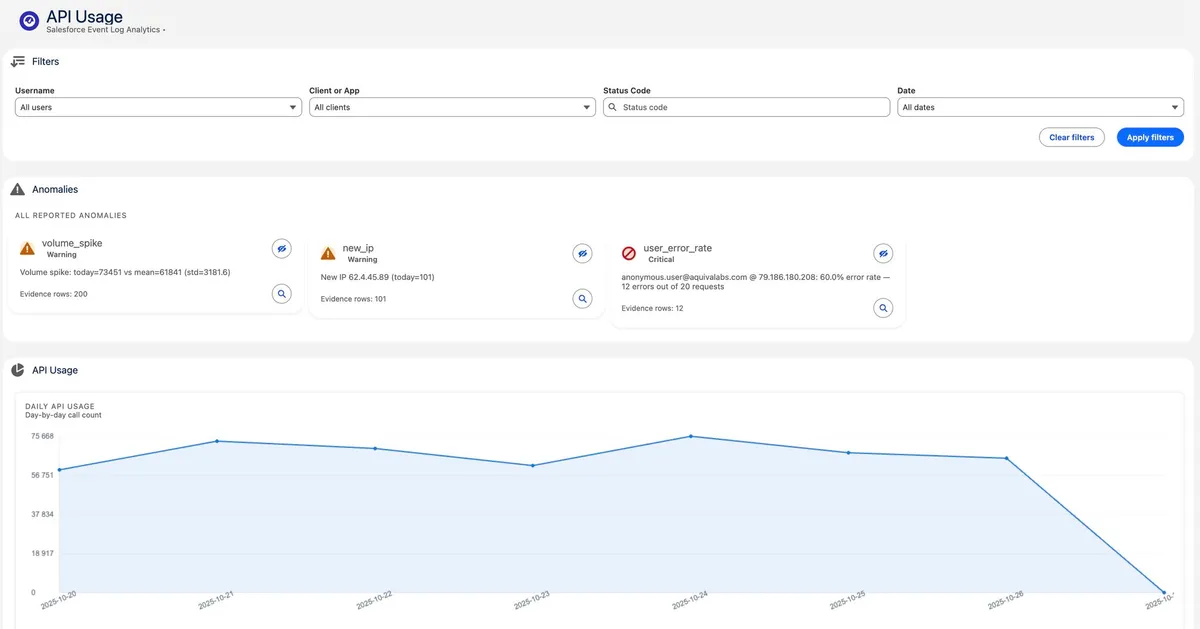This screenshot has width=1200, height=629.
Task: Click the volume spike description with mean=61841
Action: [125, 272]
